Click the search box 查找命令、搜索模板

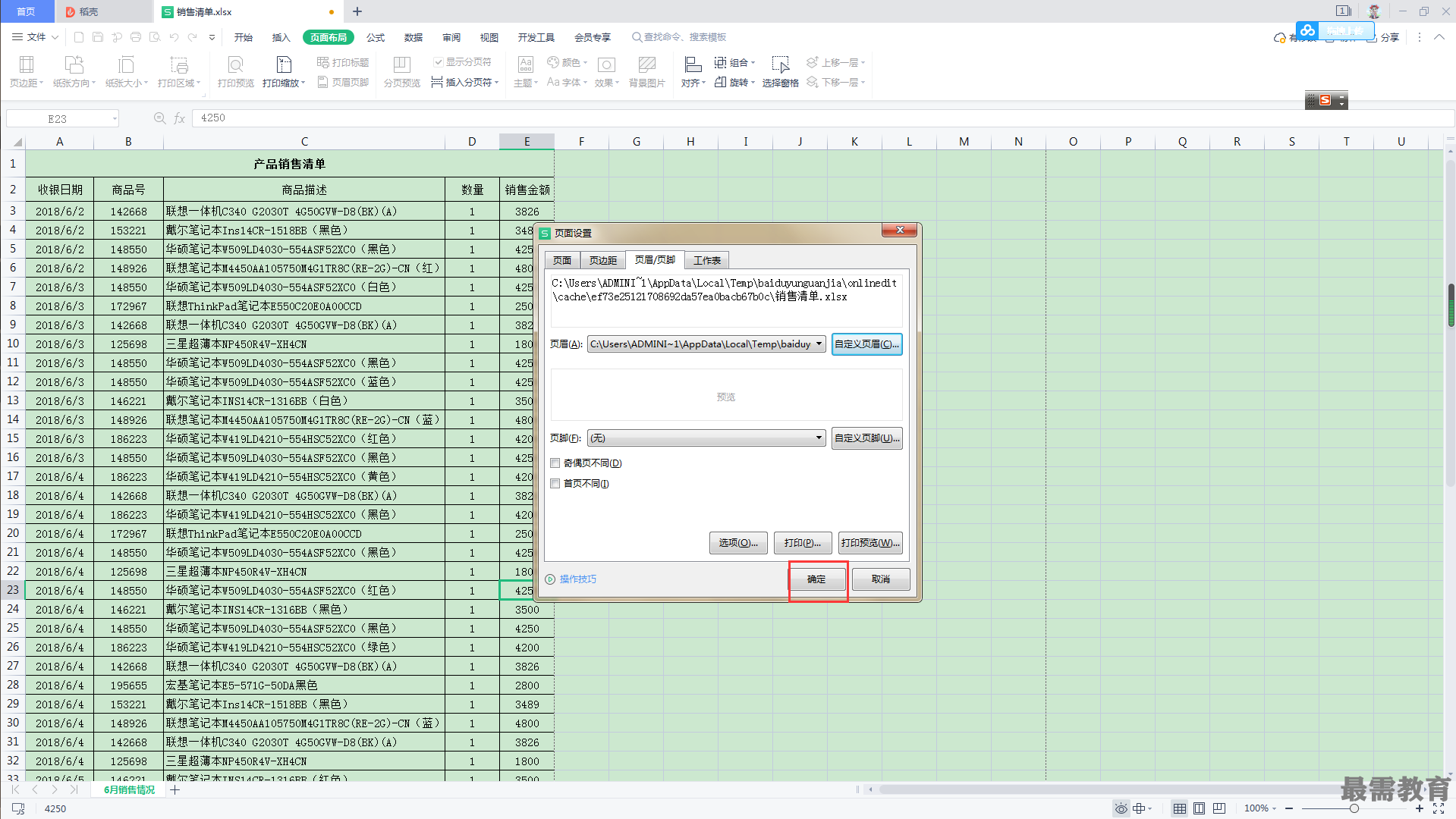click(679, 37)
